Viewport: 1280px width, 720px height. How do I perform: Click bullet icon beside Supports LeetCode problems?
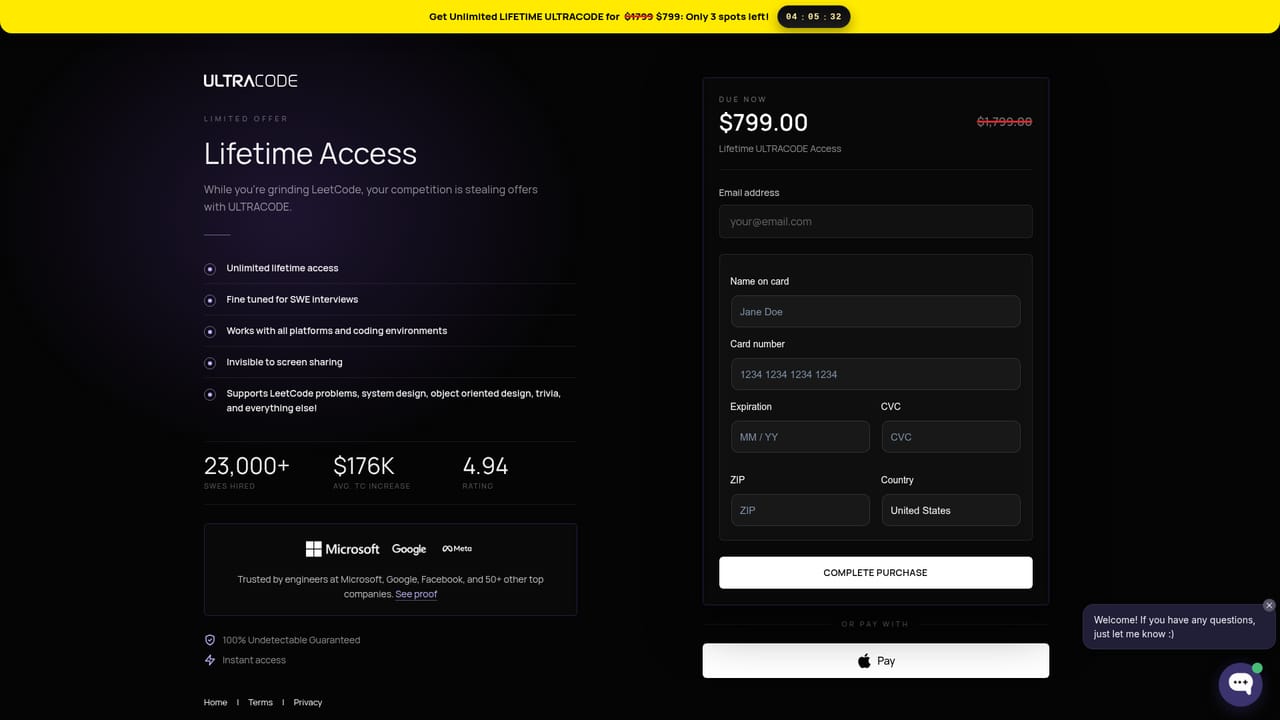[210, 394]
